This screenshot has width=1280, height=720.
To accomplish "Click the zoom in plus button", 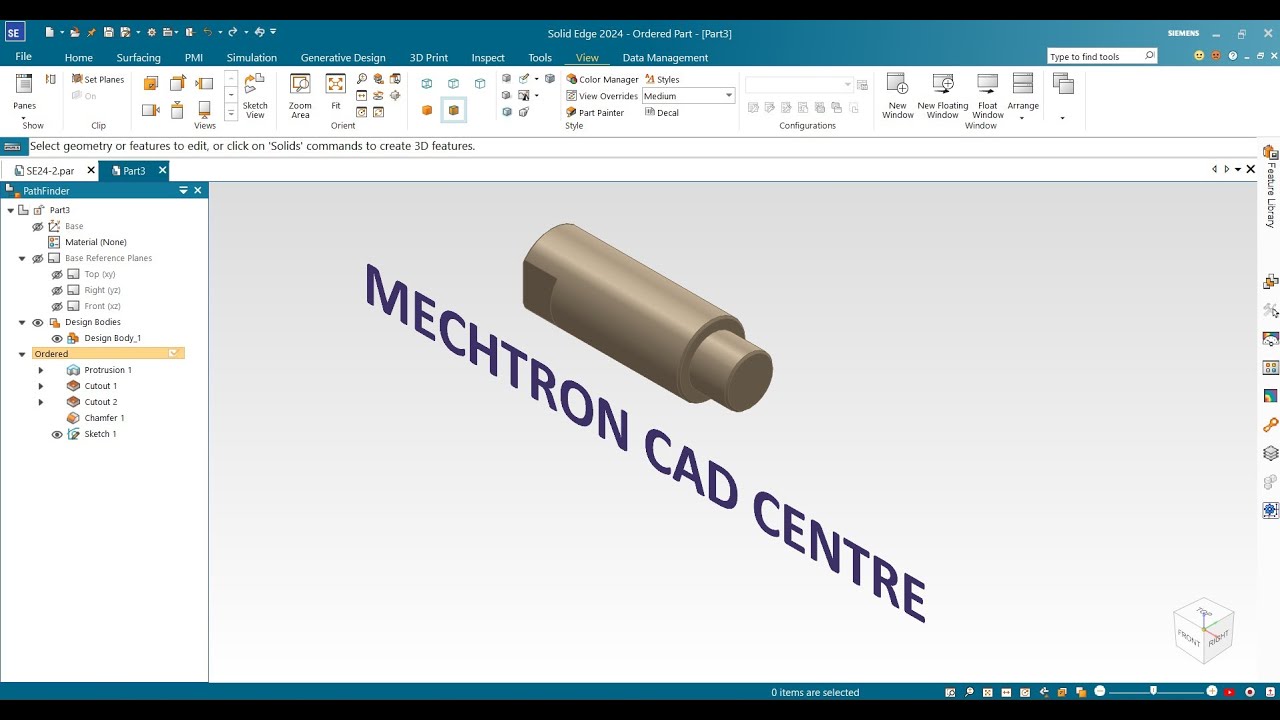I will [1212, 691].
